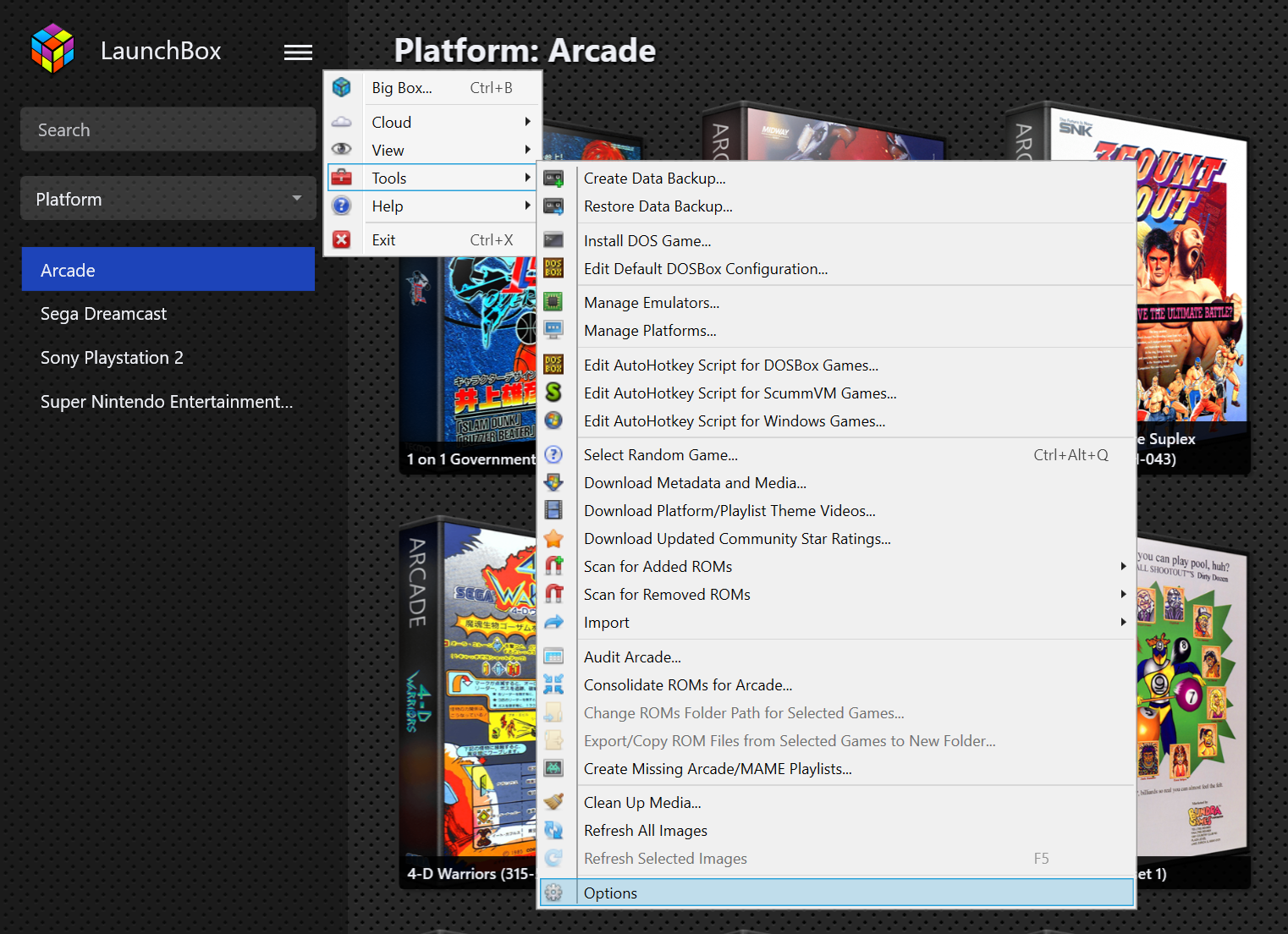Click the View eye icon

[342, 150]
